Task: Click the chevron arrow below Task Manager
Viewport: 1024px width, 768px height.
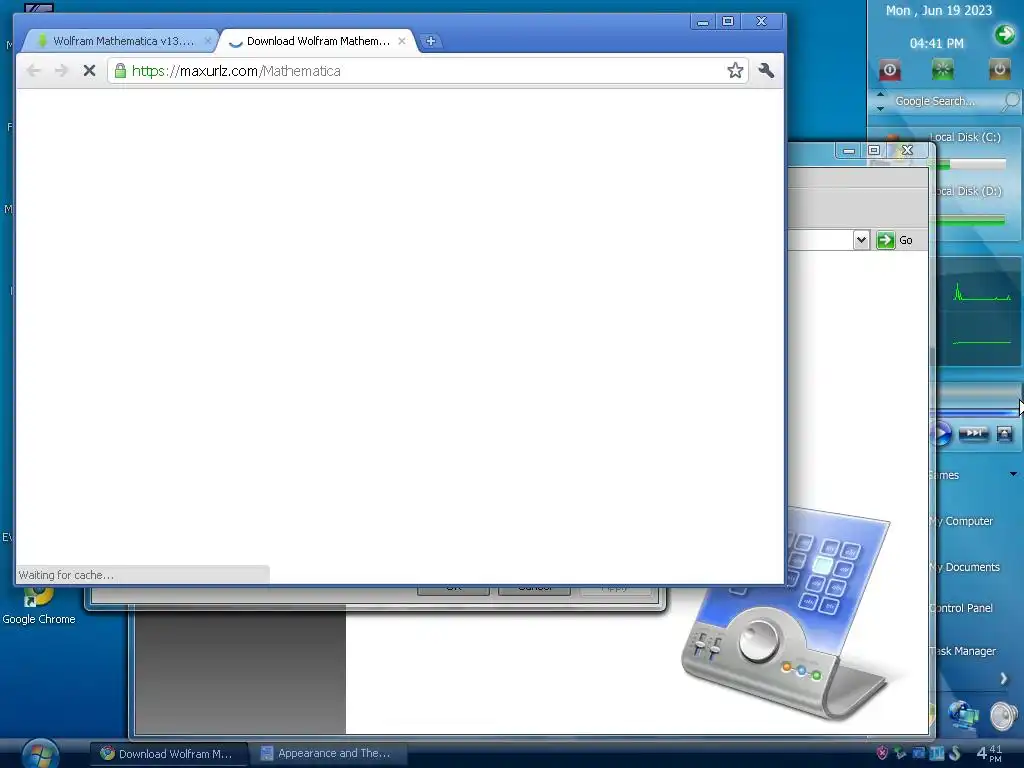Action: tap(1004, 679)
